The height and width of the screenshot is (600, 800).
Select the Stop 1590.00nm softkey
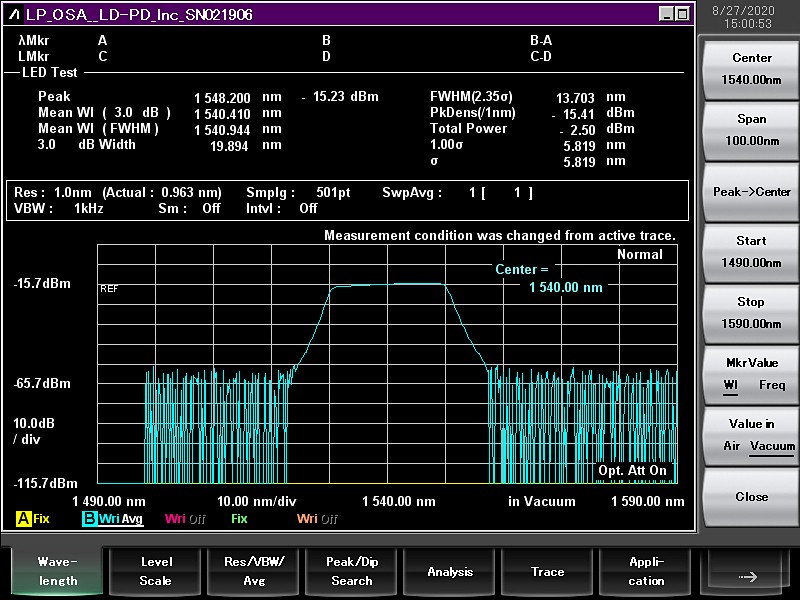751,312
